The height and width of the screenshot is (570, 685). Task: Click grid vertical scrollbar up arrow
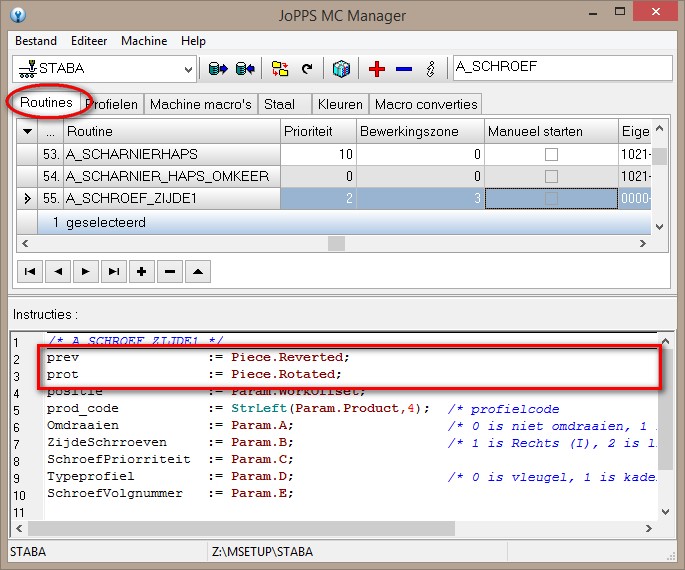[660, 128]
